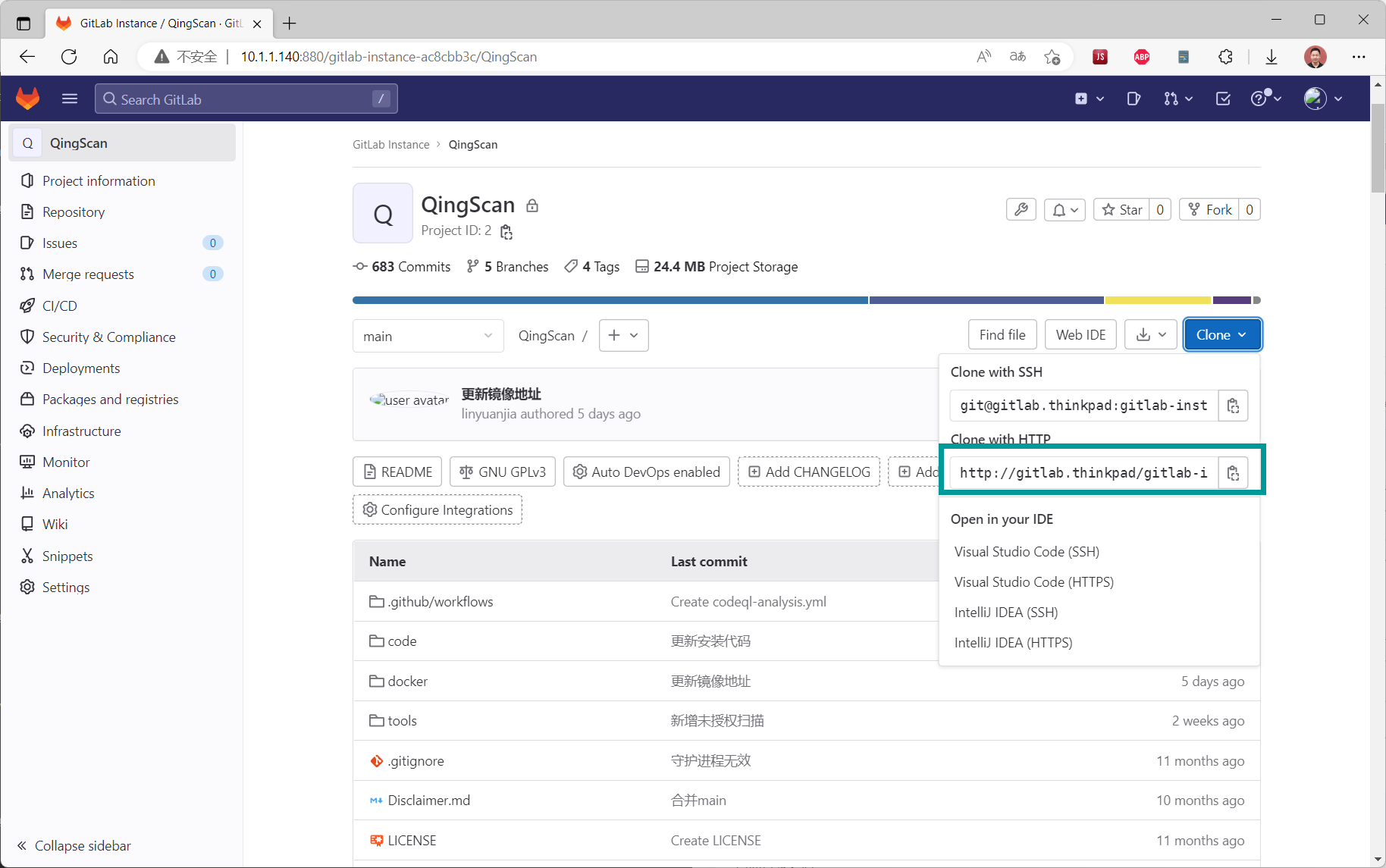Image resolution: width=1386 pixels, height=868 pixels.
Task: Fork the QingScan project
Action: pyautogui.click(x=1209, y=210)
